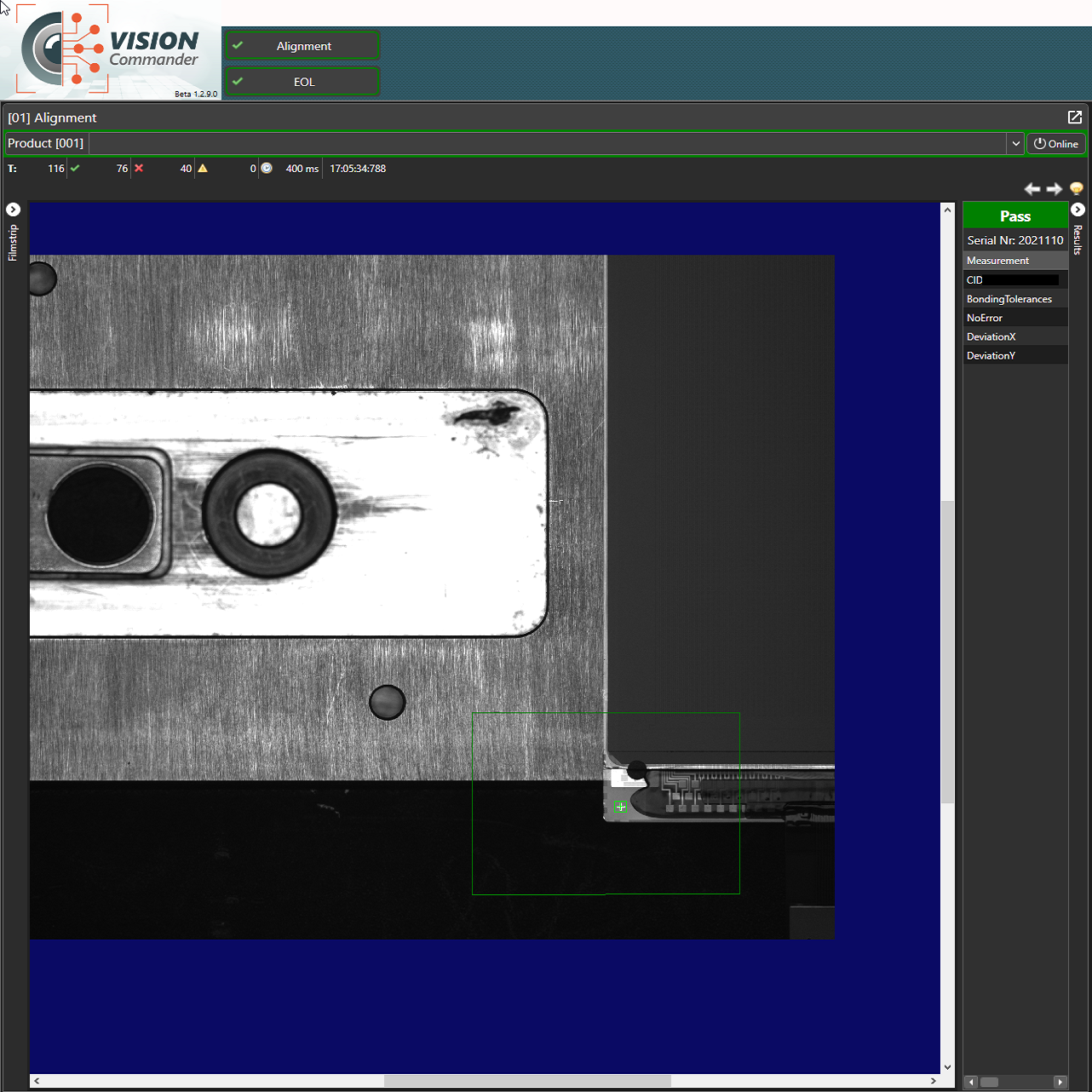Image resolution: width=1092 pixels, height=1092 pixels.
Task: Open the Product dropdown arrow
Action: (x=1015, y=144)
